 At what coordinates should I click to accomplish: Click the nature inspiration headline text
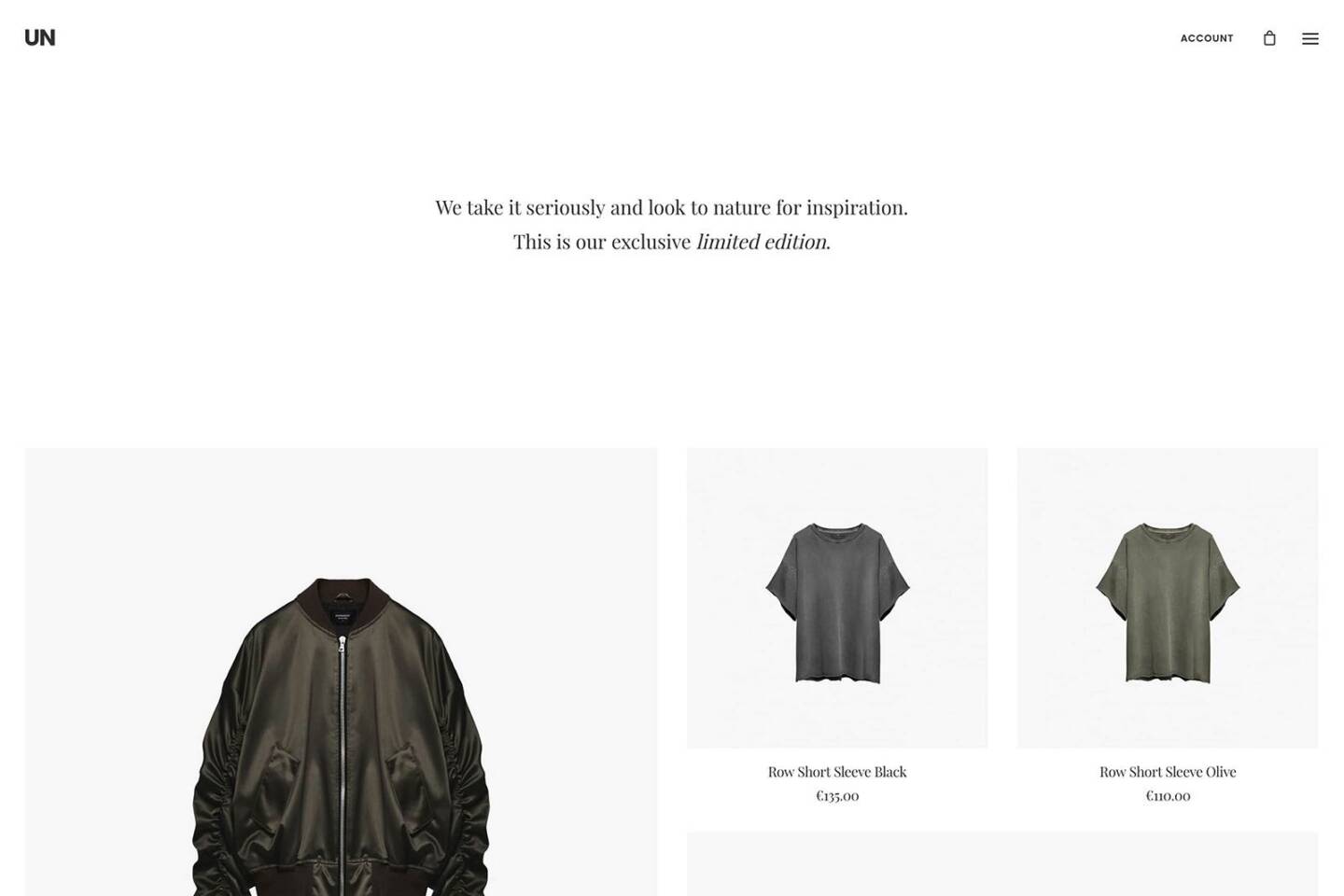tap(671, 207)
